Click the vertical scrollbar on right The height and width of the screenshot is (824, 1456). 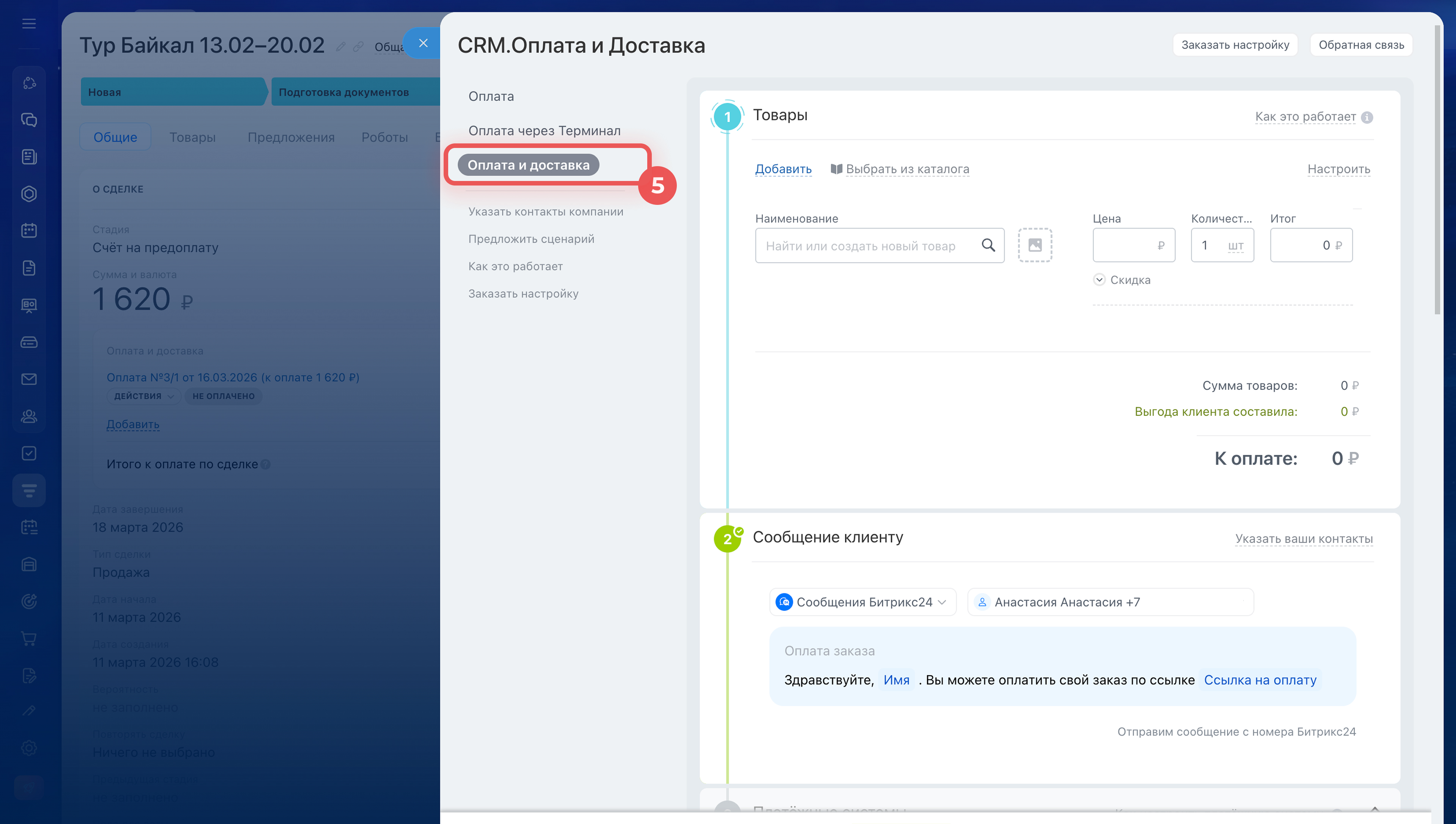[1437, 170]
